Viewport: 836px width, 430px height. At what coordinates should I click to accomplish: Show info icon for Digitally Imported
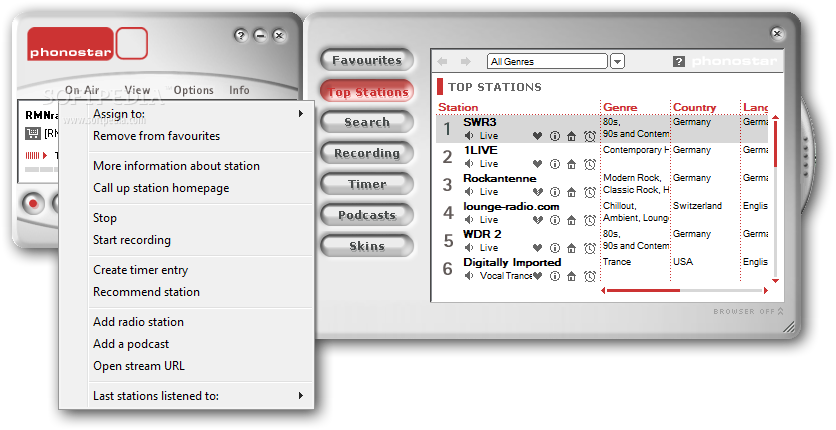(554, 276)
